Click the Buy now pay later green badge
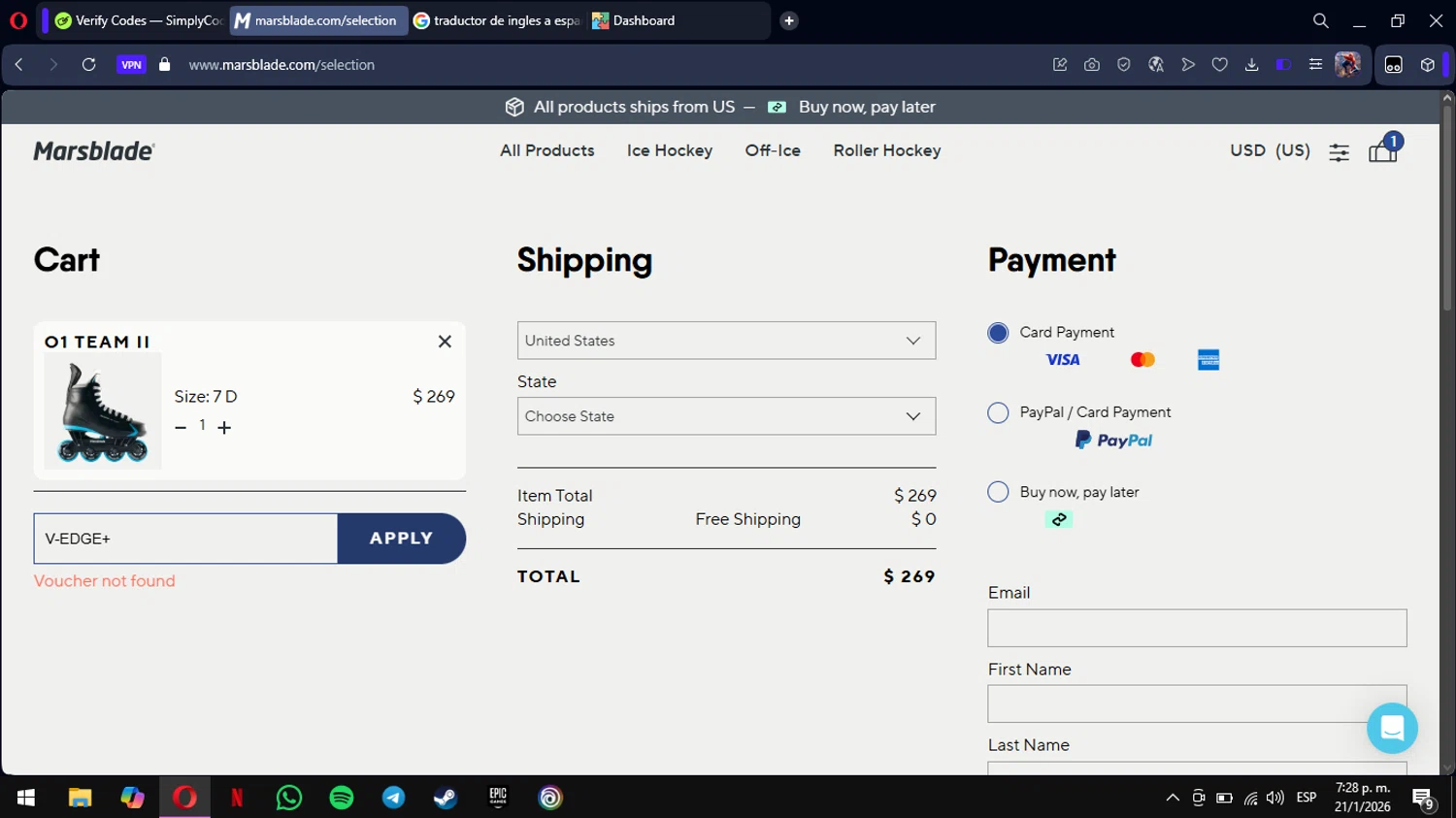 [x=1059, y=519]
